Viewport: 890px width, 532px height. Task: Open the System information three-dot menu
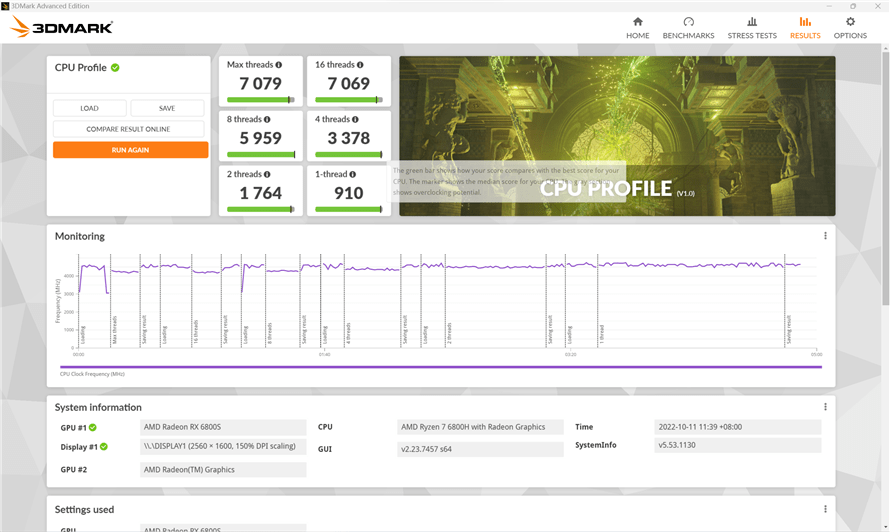click(825, 407)
